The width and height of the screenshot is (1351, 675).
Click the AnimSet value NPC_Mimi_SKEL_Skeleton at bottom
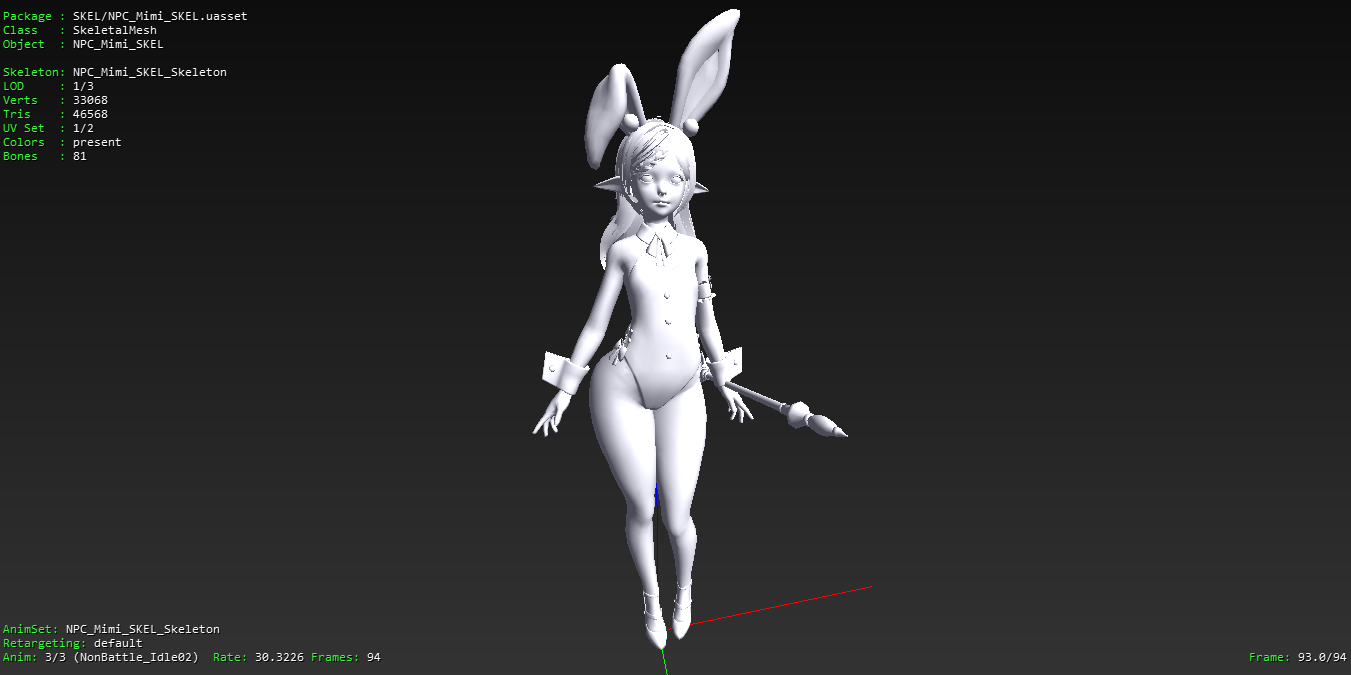[143, 629]
